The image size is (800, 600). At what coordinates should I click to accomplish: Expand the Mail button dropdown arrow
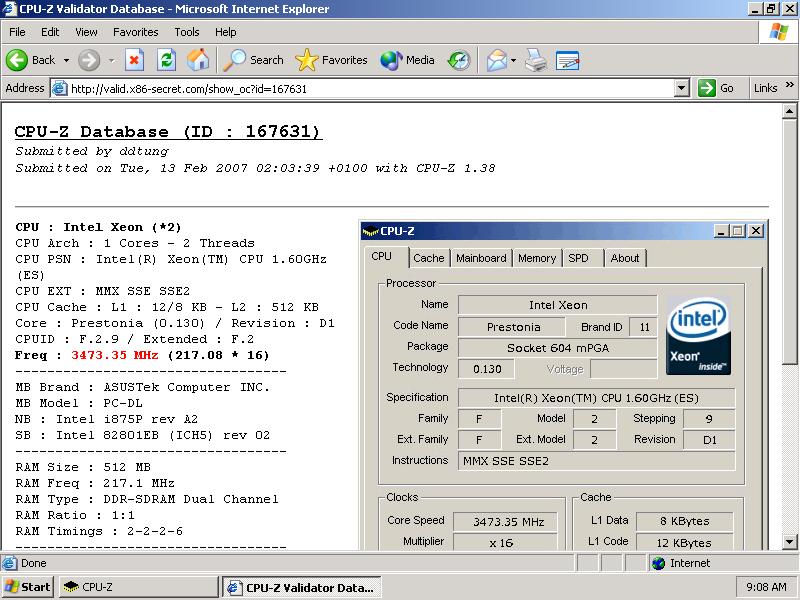click(x=513, y=60)
